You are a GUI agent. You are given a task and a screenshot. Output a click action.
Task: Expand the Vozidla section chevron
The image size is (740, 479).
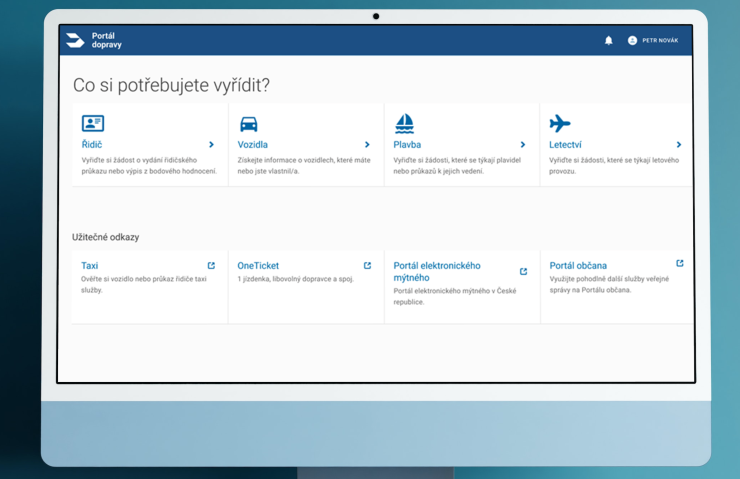click(x=367, y=145)
